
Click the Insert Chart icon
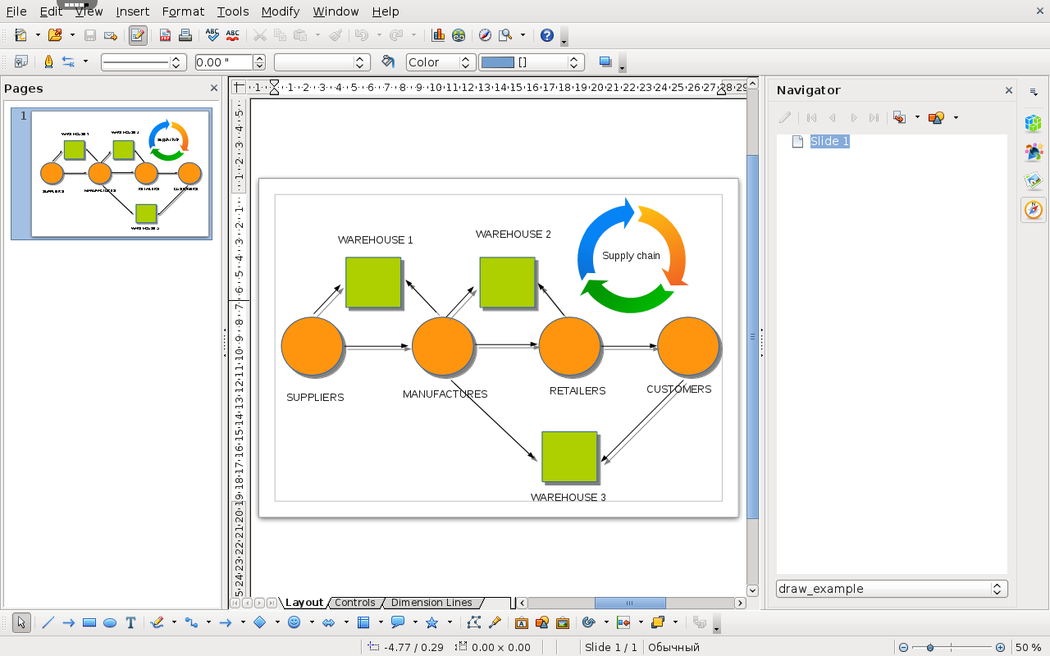pos(438,35)
